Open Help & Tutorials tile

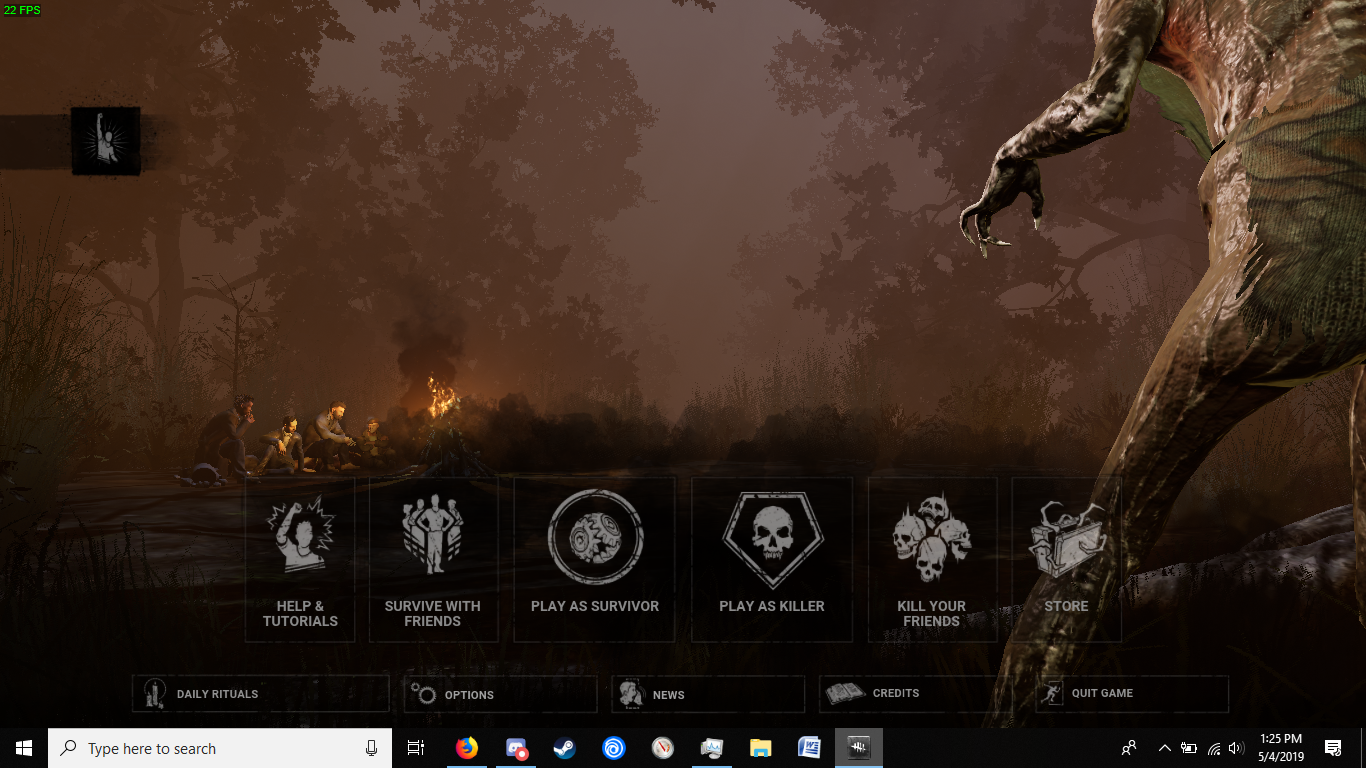(x=300, y=559)
